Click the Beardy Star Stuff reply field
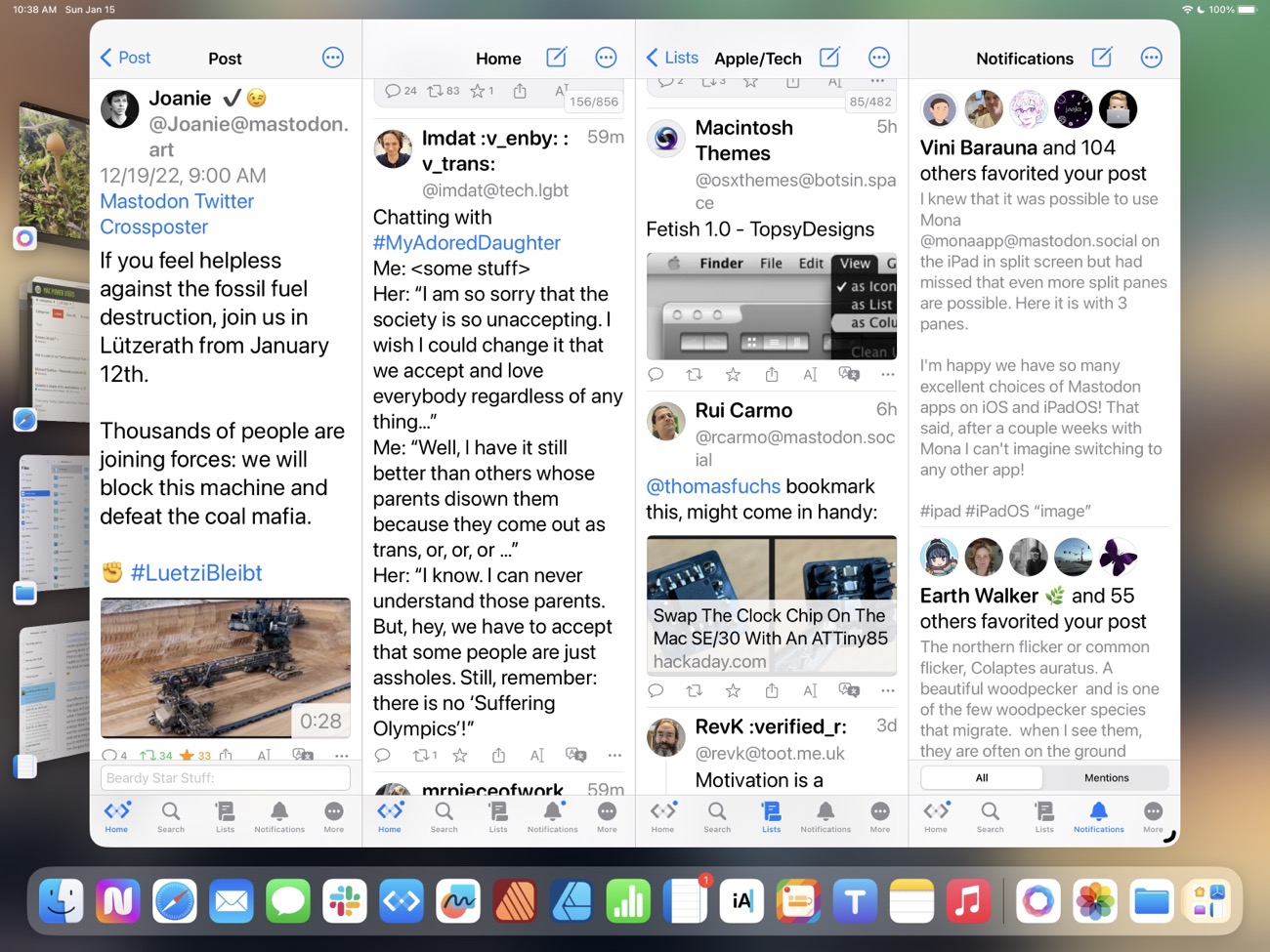 225,778
